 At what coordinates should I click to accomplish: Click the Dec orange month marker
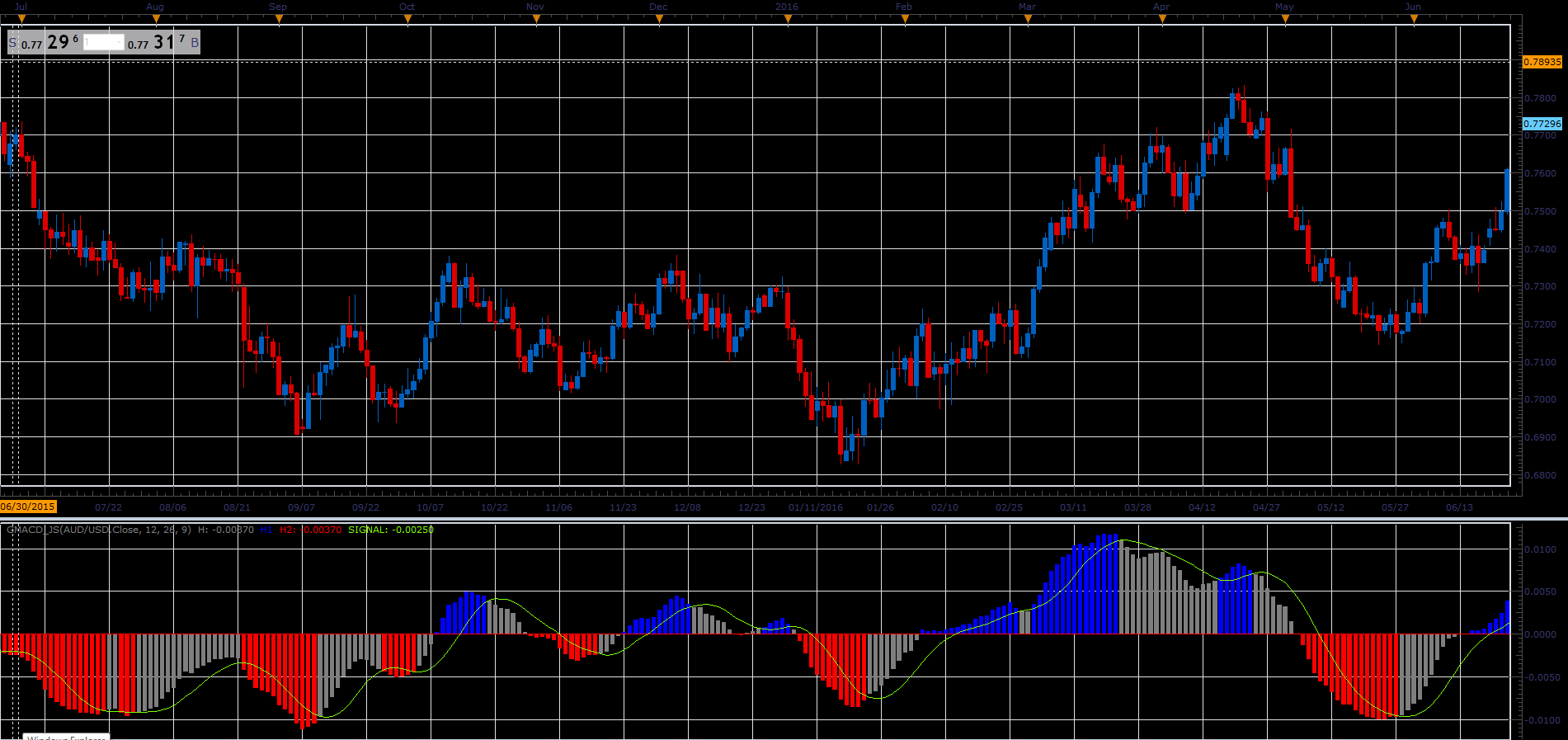[660, 17]
